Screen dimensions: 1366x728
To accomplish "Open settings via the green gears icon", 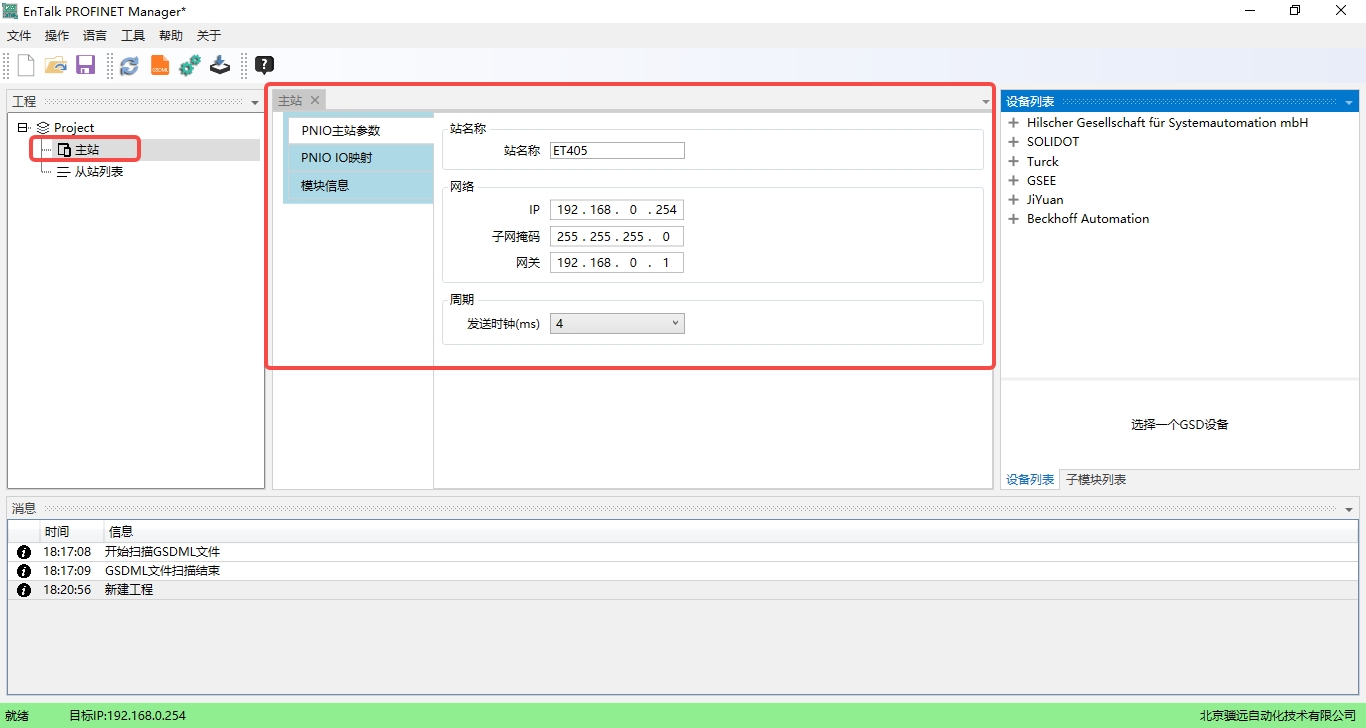I will click(190, 66).
